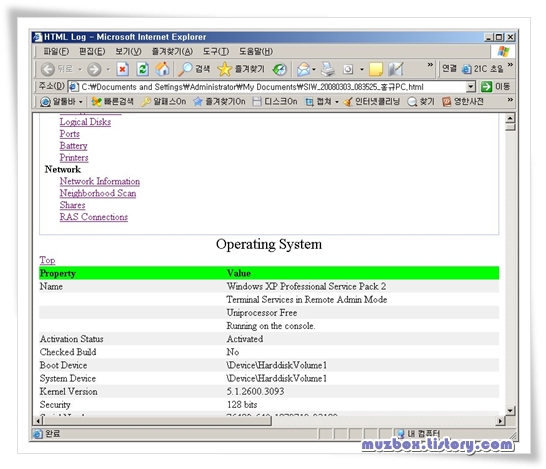This screenshot has width=546, height=469.
Task: Click the Go green arrow button
Action: coord(486,86)
